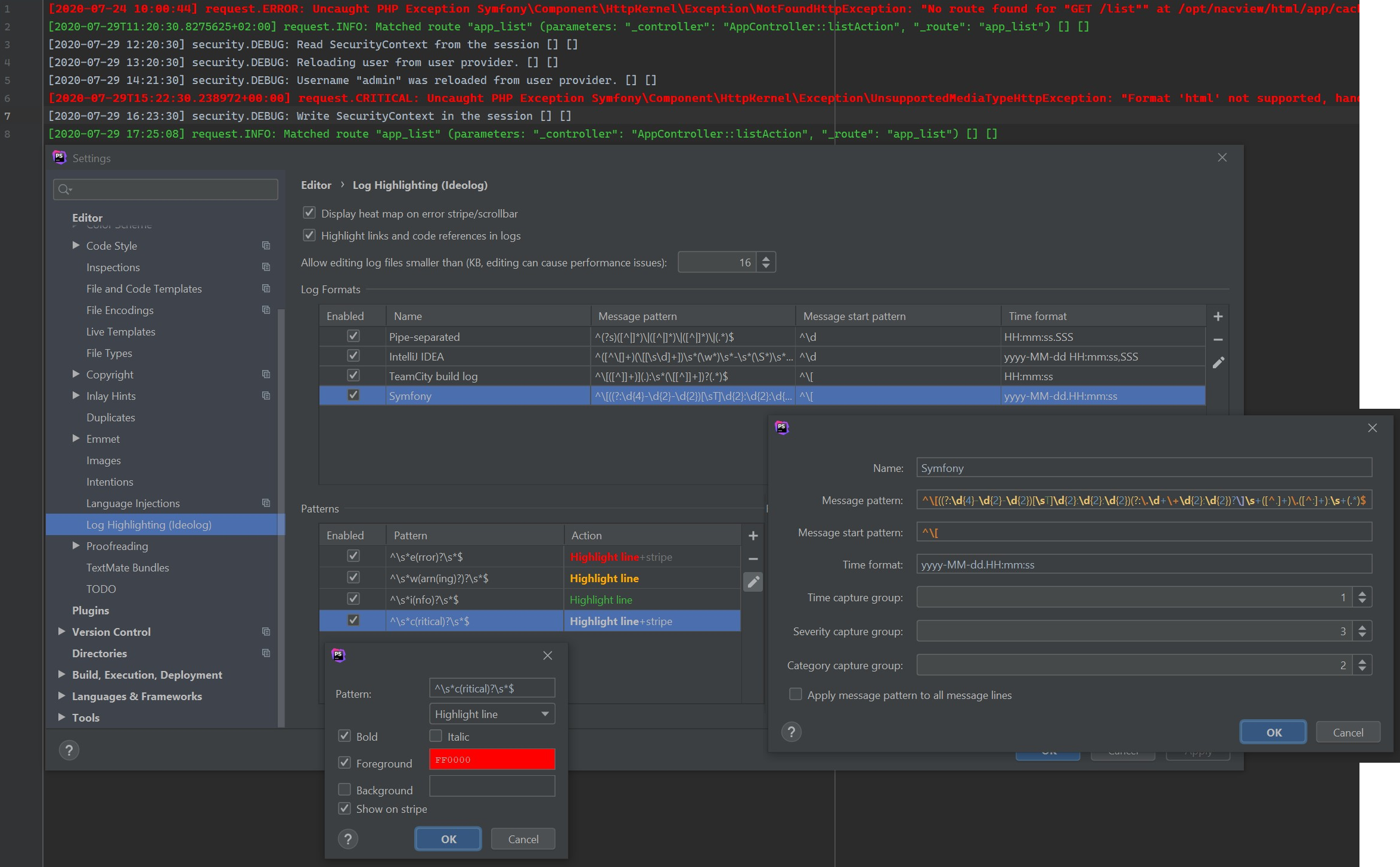This screenshot has height=867, width=1400.
Task: Click the Time format input field
Action: click(x=1143, y=564)
